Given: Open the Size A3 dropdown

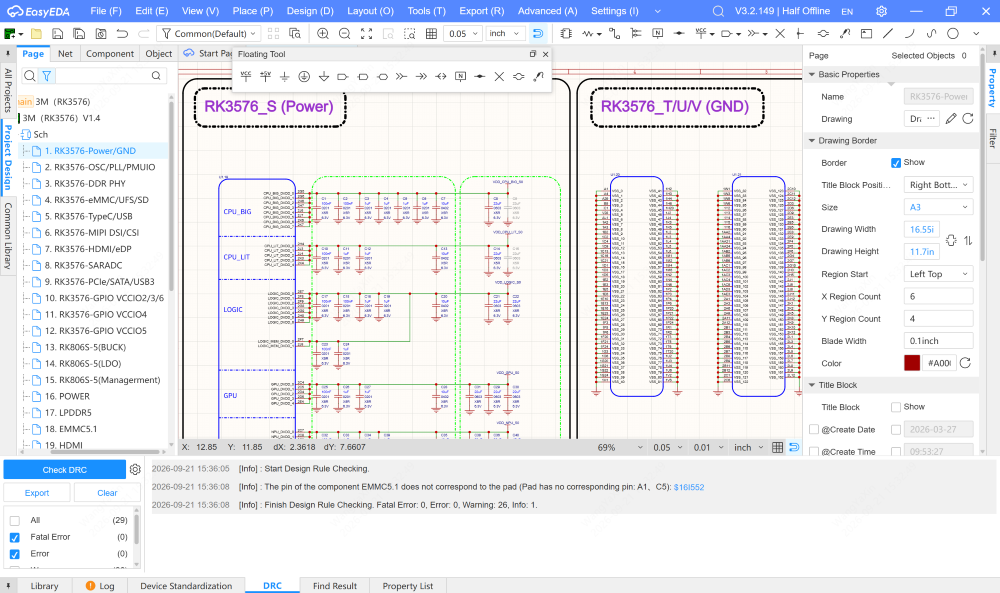Looking at the screenshot, I should click(938, 207).
